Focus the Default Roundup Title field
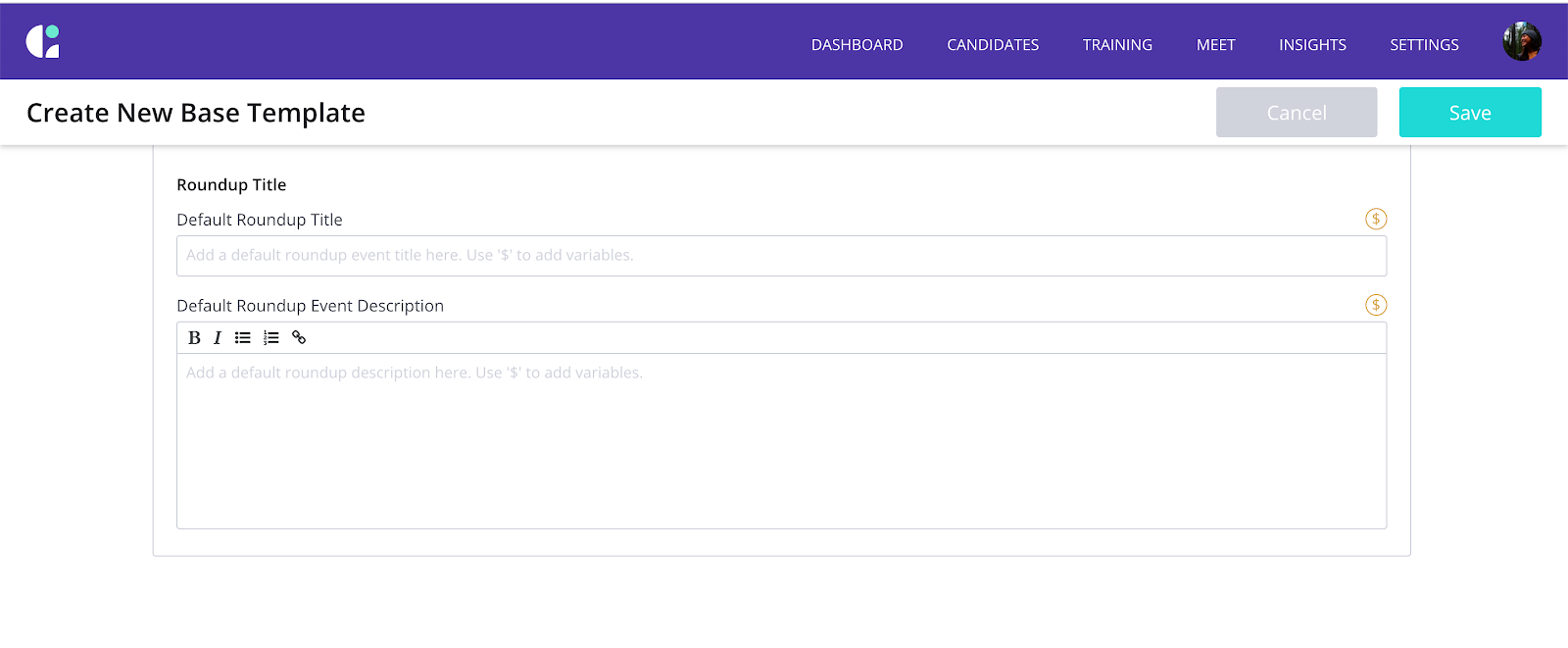The image size is (1568, 648). tap(781, 255)
